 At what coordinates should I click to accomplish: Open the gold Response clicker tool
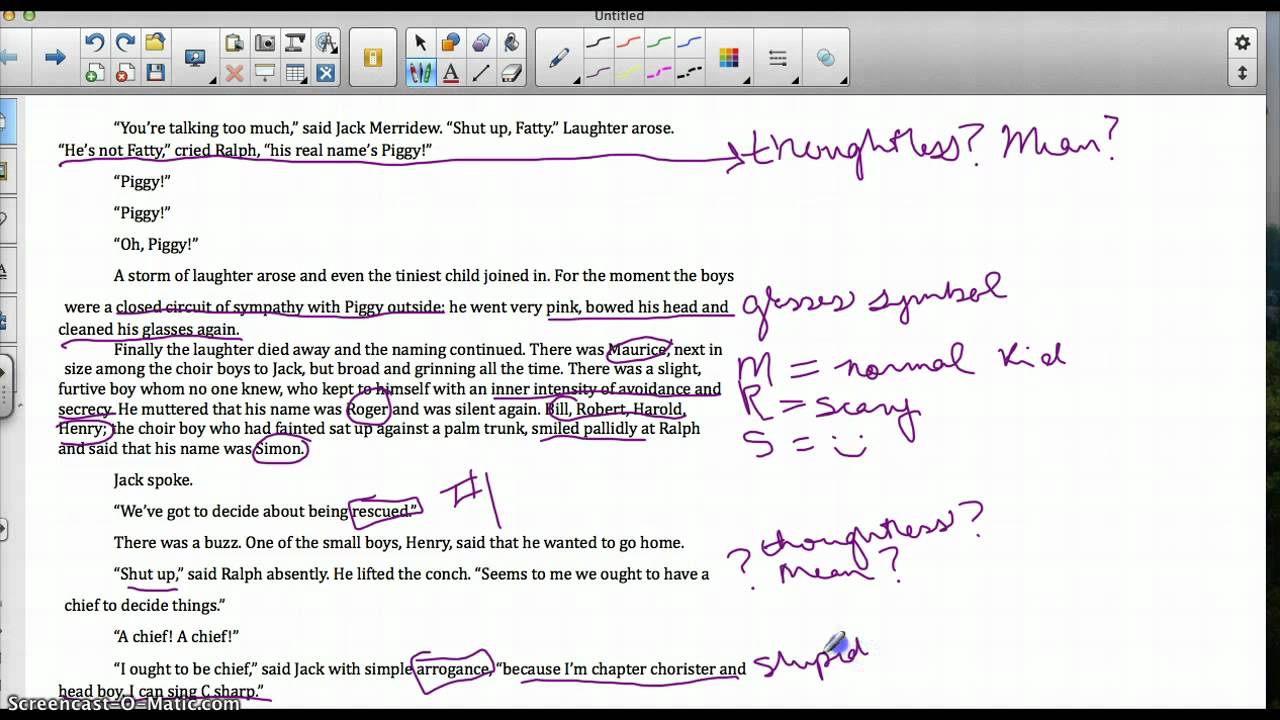point(373,57)
